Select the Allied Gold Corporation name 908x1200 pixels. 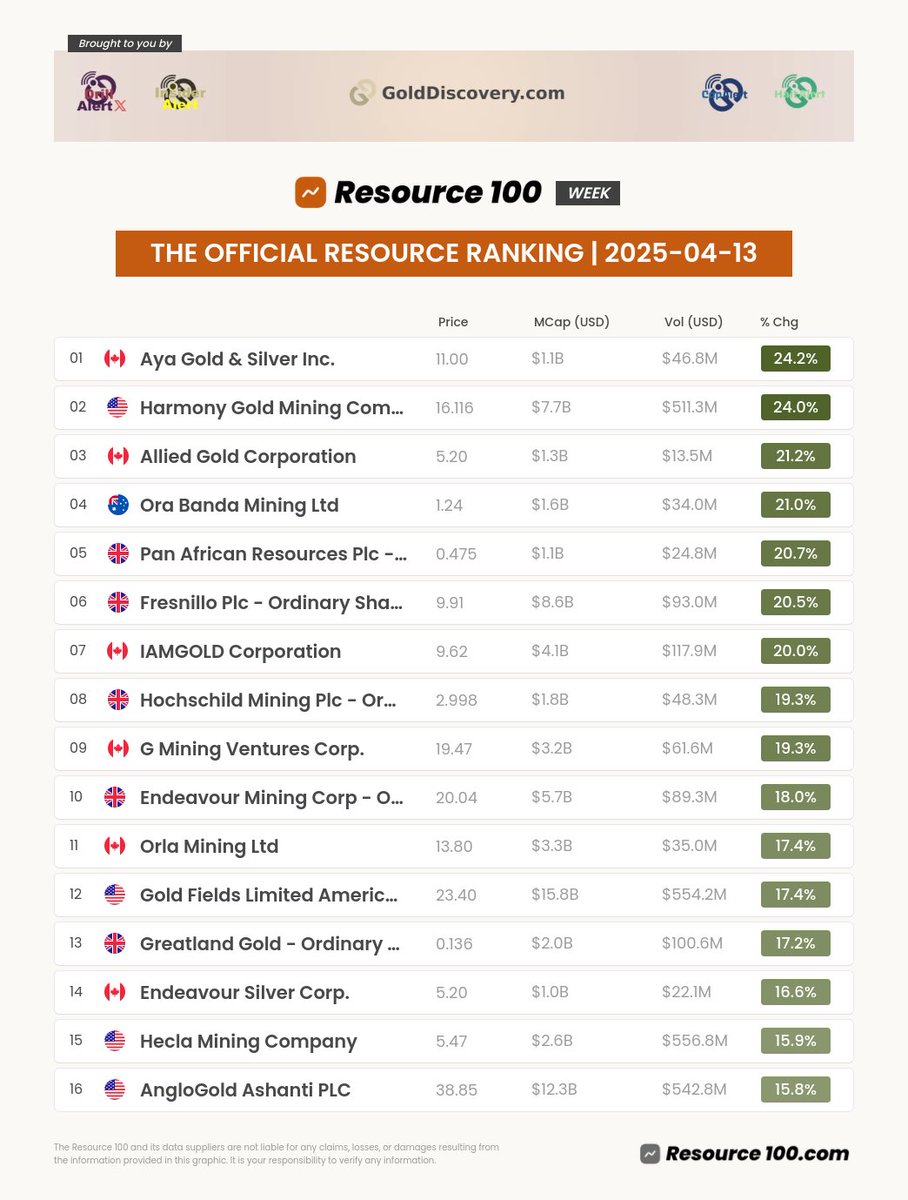tap(248, 456)
